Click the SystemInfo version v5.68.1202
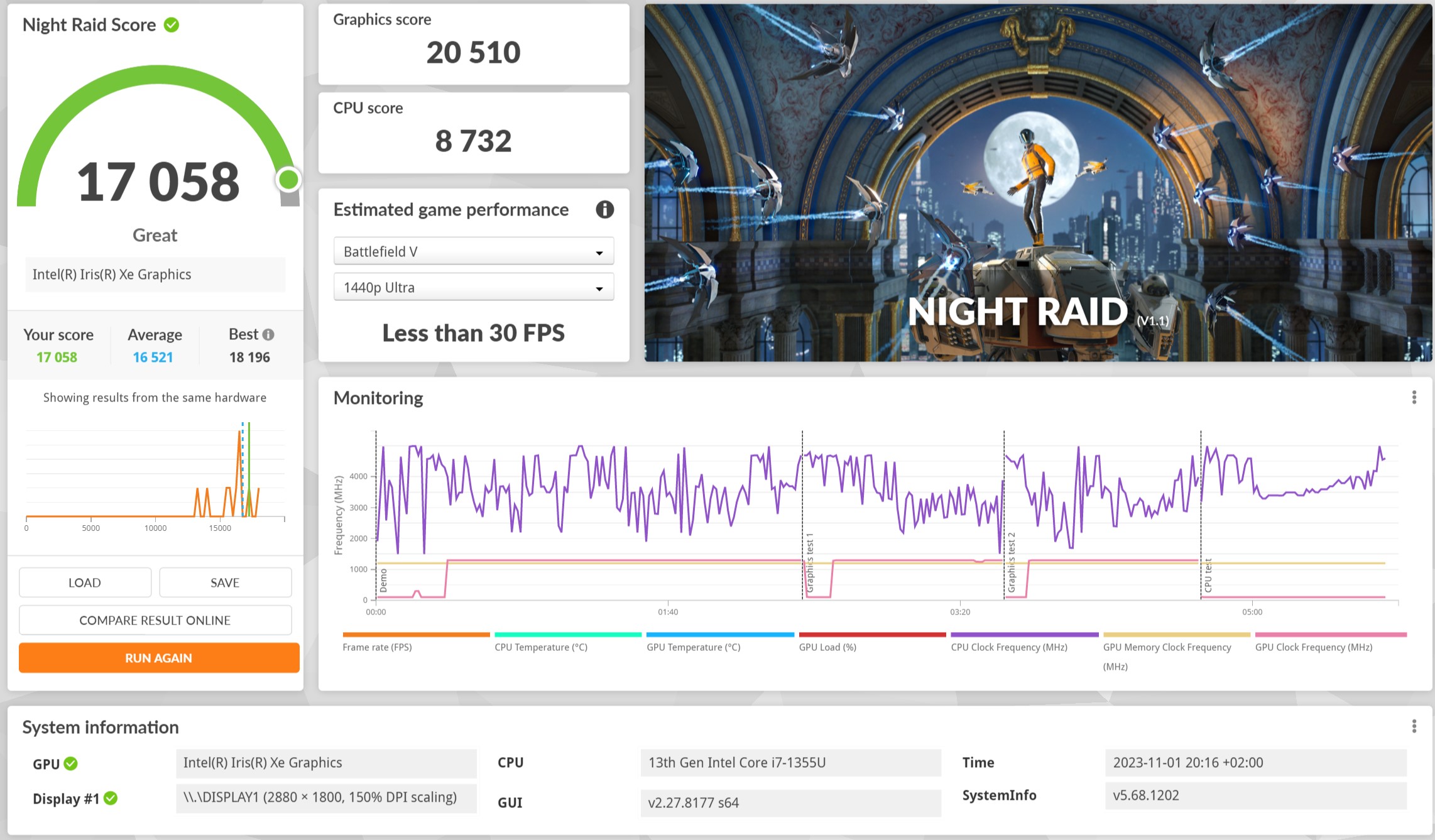 coord(1255,795)
